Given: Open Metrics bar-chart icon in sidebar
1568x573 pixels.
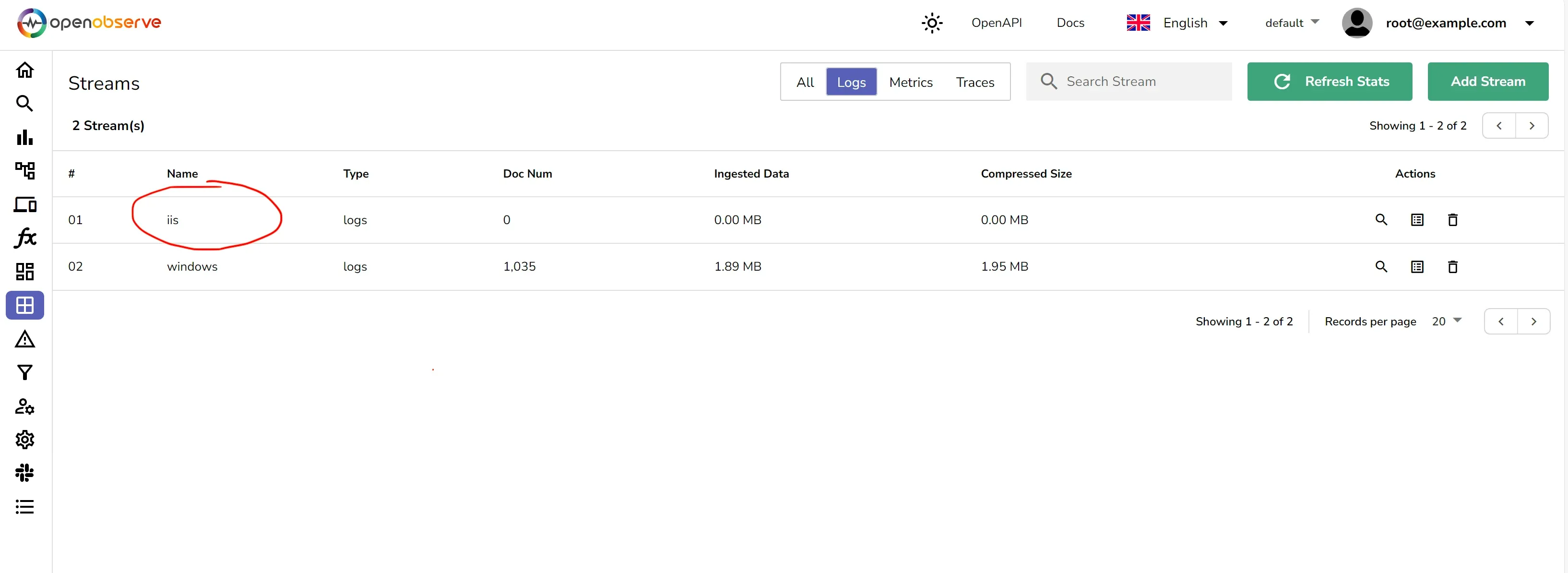Looking at the screenshot, I should point(25,137).
